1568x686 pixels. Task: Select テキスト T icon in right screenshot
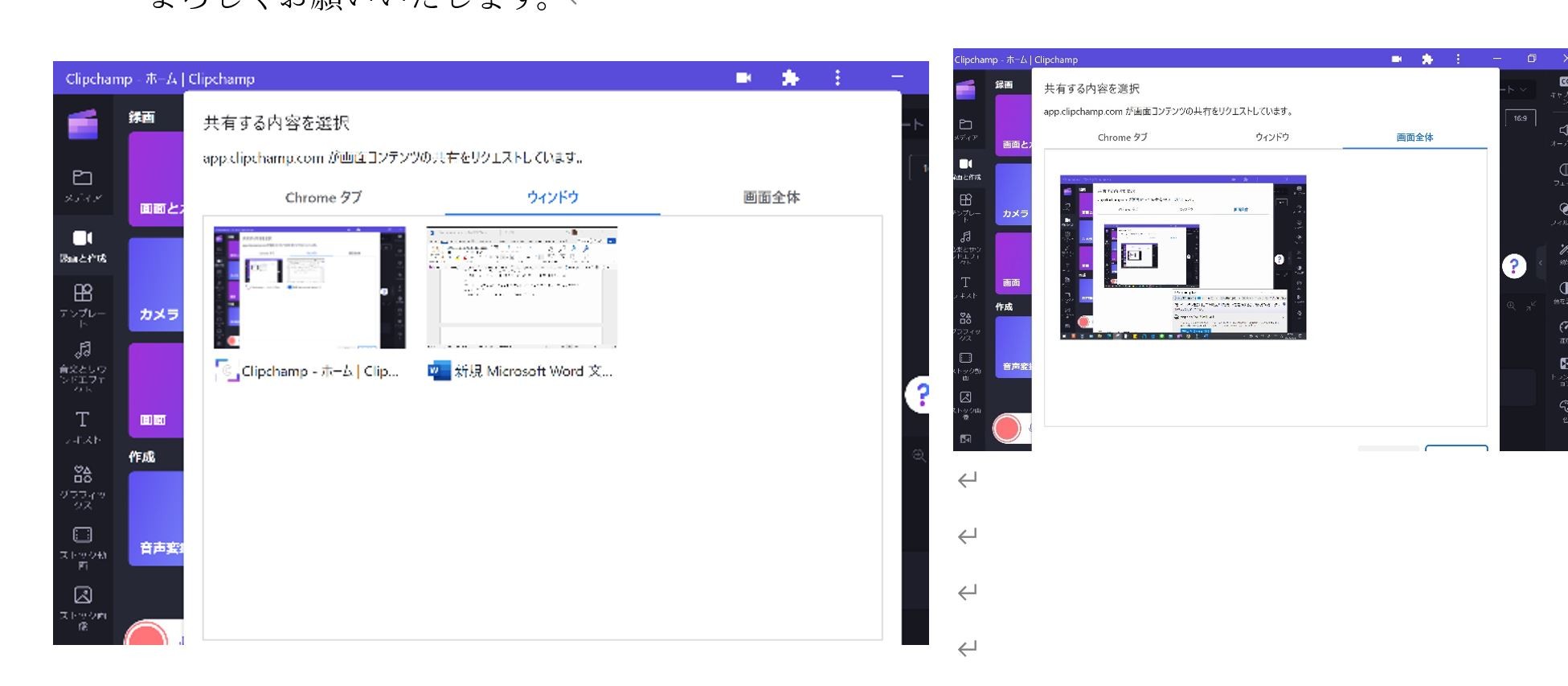(x=966, y=282)
